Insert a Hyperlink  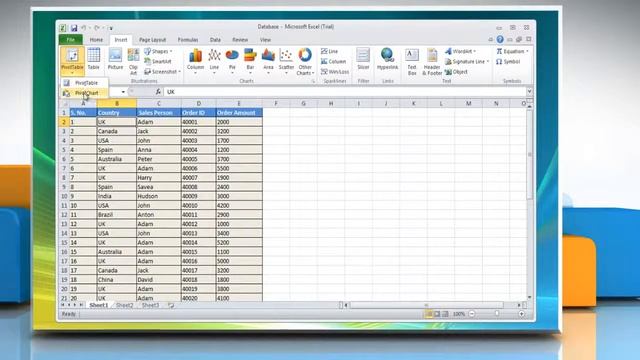(x=387, y=59)
